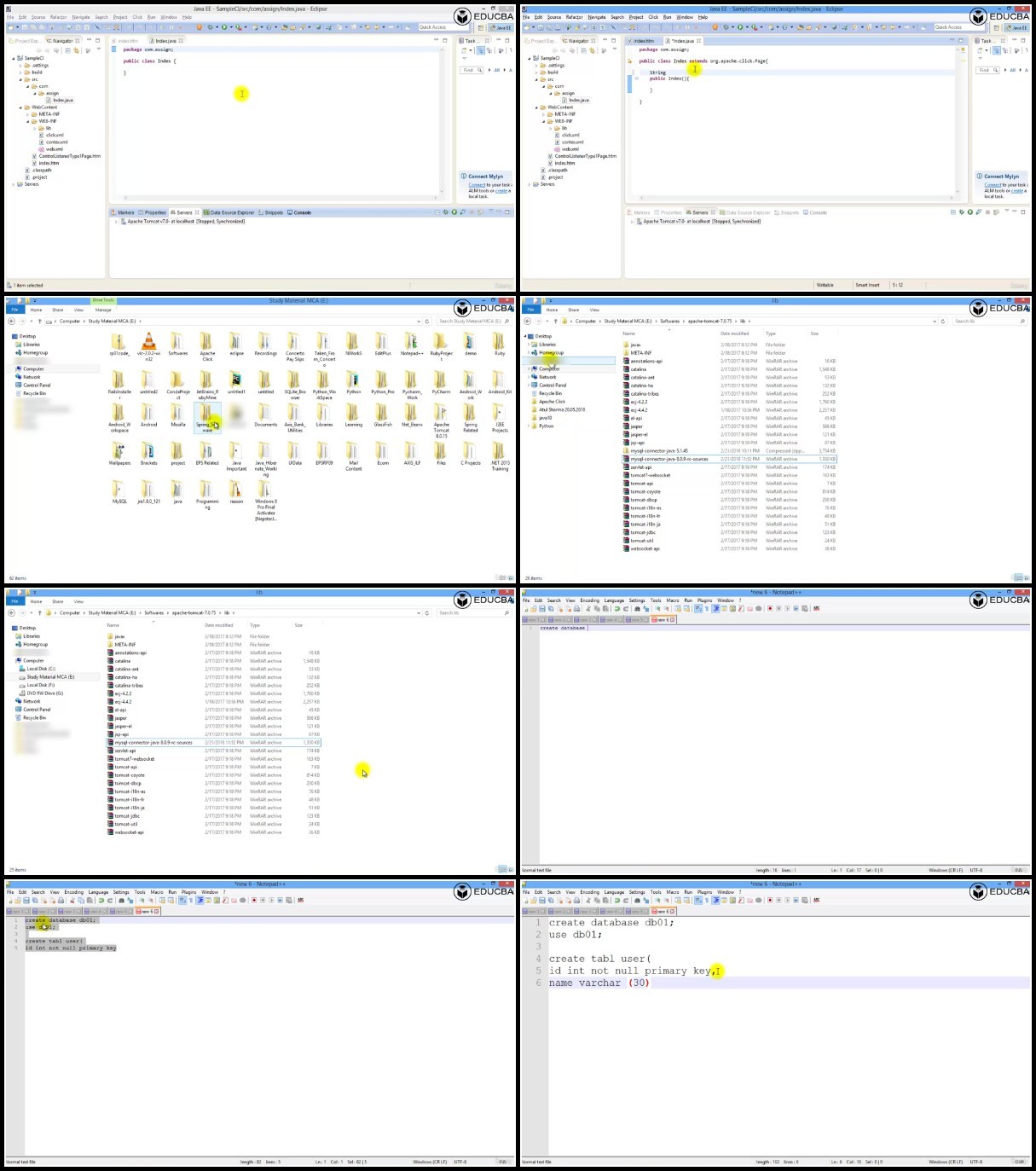Select DVD RW Drive (G:) in the navigation pane
The height and width of the screenshot is (1171, 1036).
pyautogui.click(x=44, y=693)
